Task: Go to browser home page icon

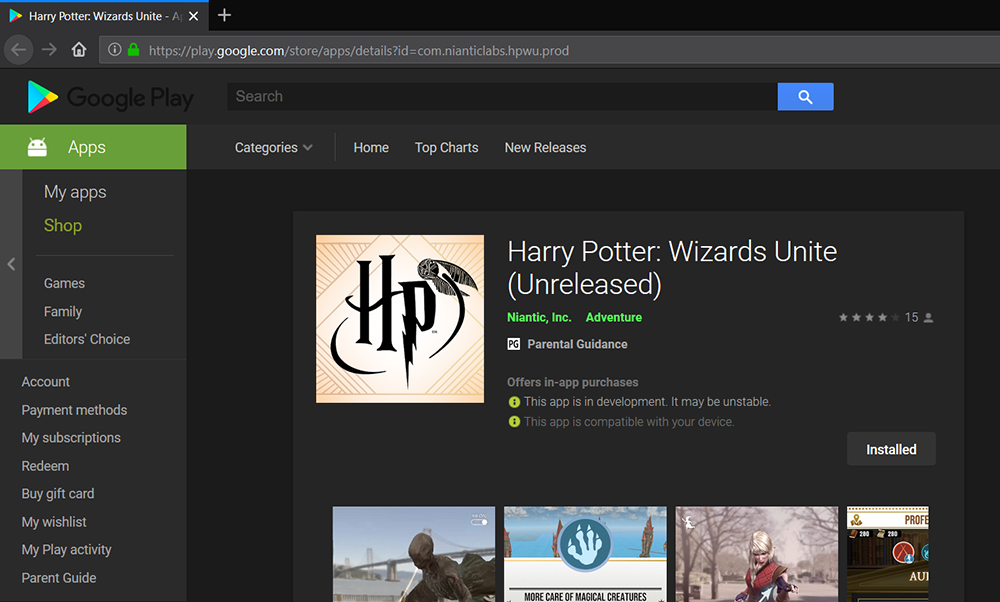Action: click(79, 50)
